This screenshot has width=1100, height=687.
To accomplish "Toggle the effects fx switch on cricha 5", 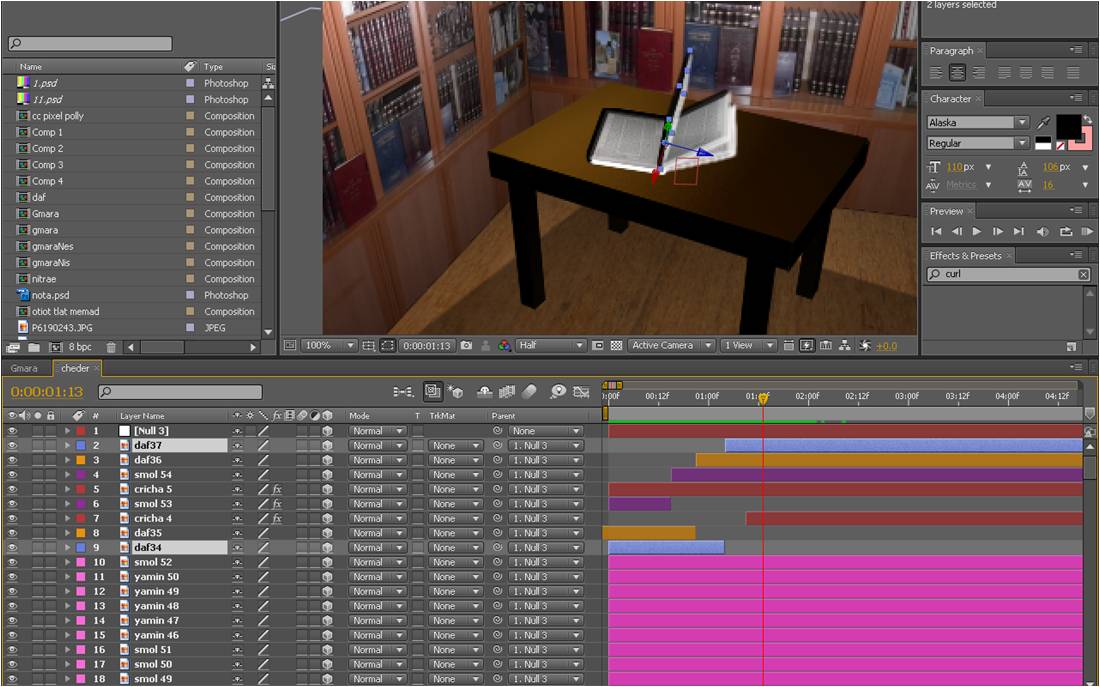I will (x=277, y=490).
